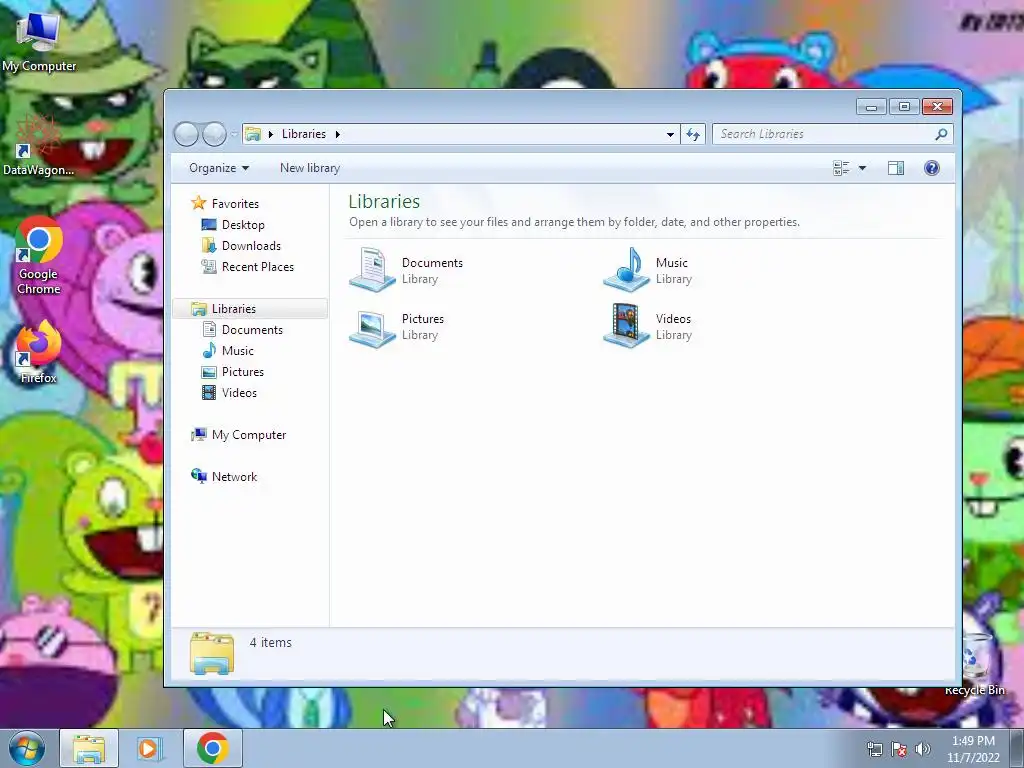Click the Libraries folder icon in address bar

(253, 134)
